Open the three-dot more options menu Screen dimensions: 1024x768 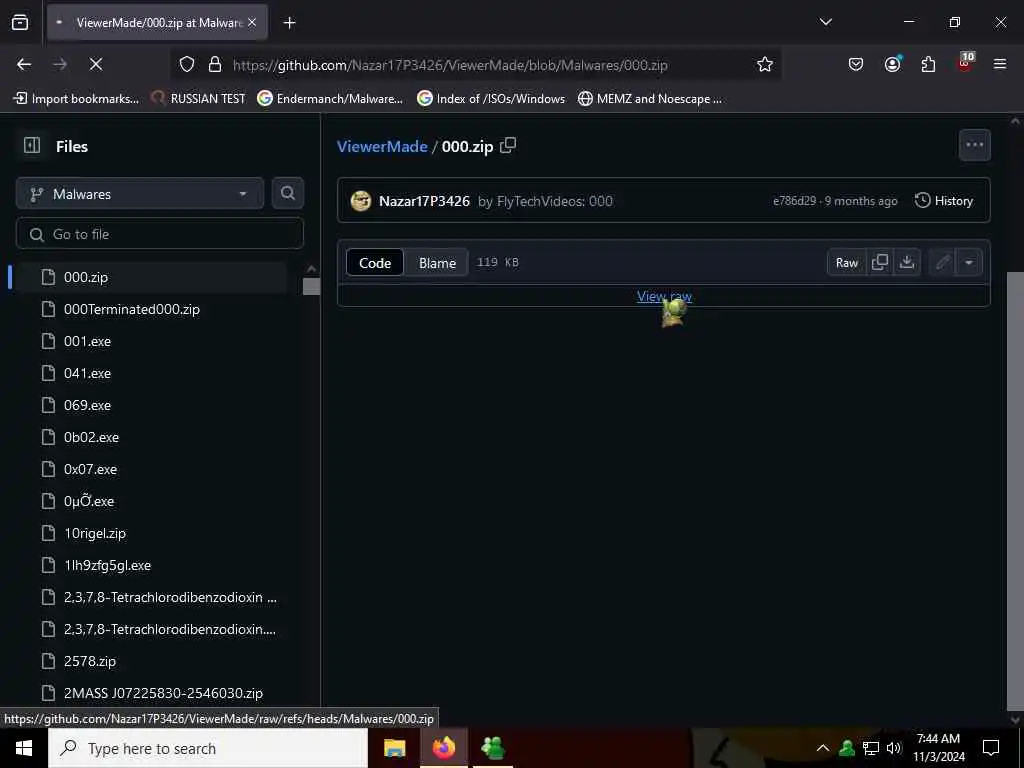point(974,145)
